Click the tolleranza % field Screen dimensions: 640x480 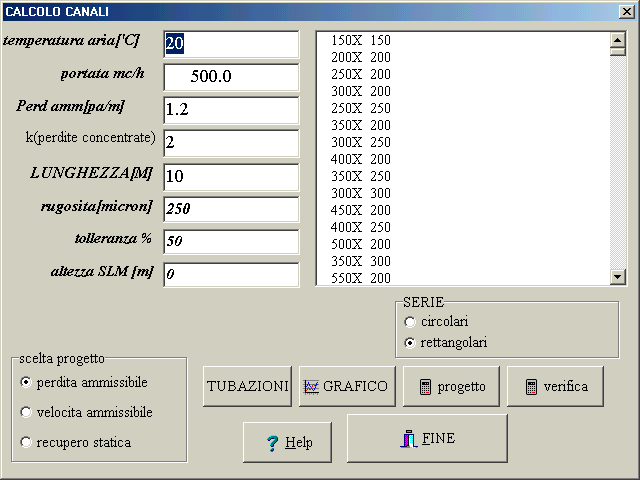click(x=231, y=242)
